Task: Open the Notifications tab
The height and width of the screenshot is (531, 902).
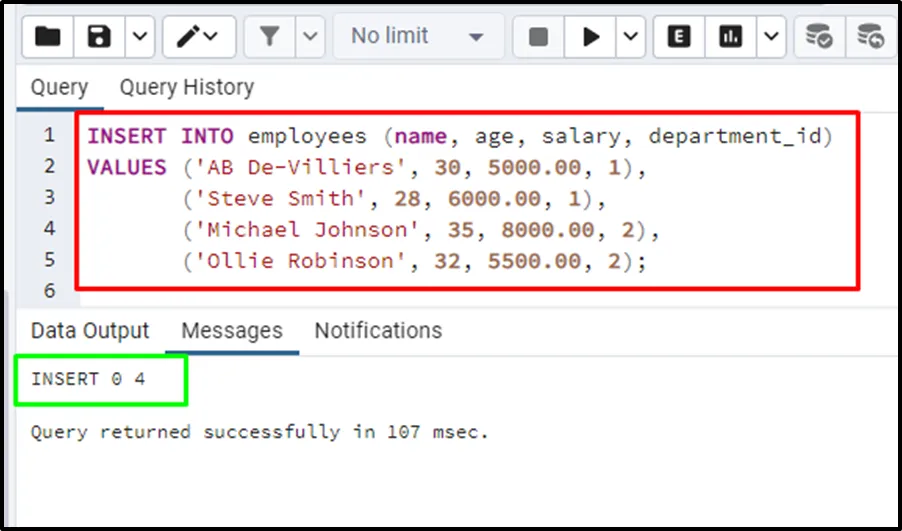Action: point(378,331)
